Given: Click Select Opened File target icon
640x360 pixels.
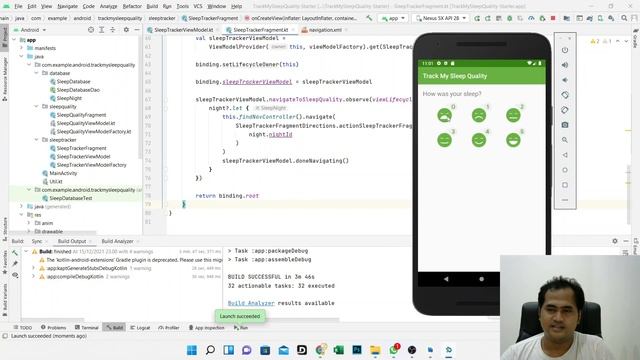Looking at the screenshot, I should tap(91, 30).
